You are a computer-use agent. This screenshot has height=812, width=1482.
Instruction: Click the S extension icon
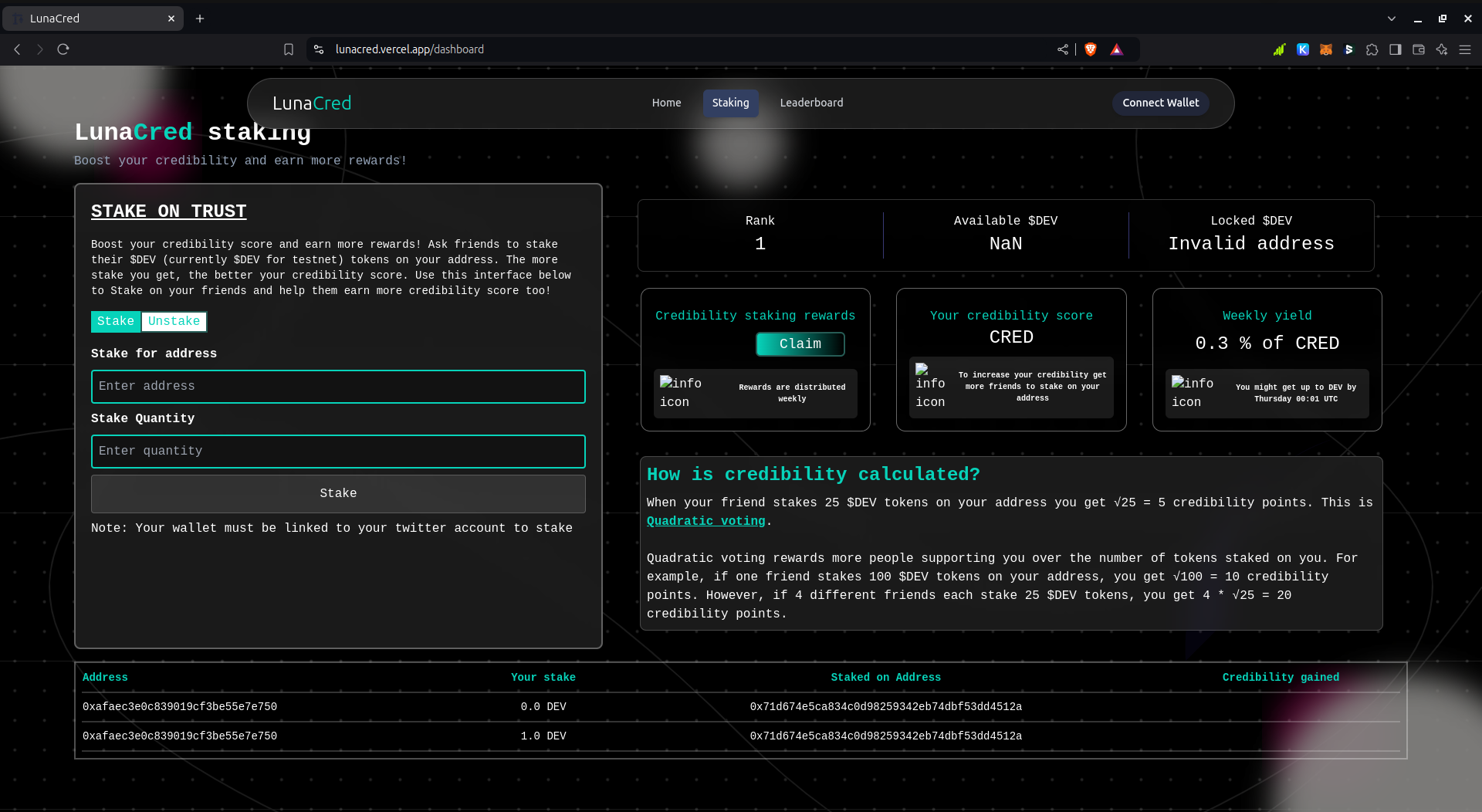(1349, 49)
